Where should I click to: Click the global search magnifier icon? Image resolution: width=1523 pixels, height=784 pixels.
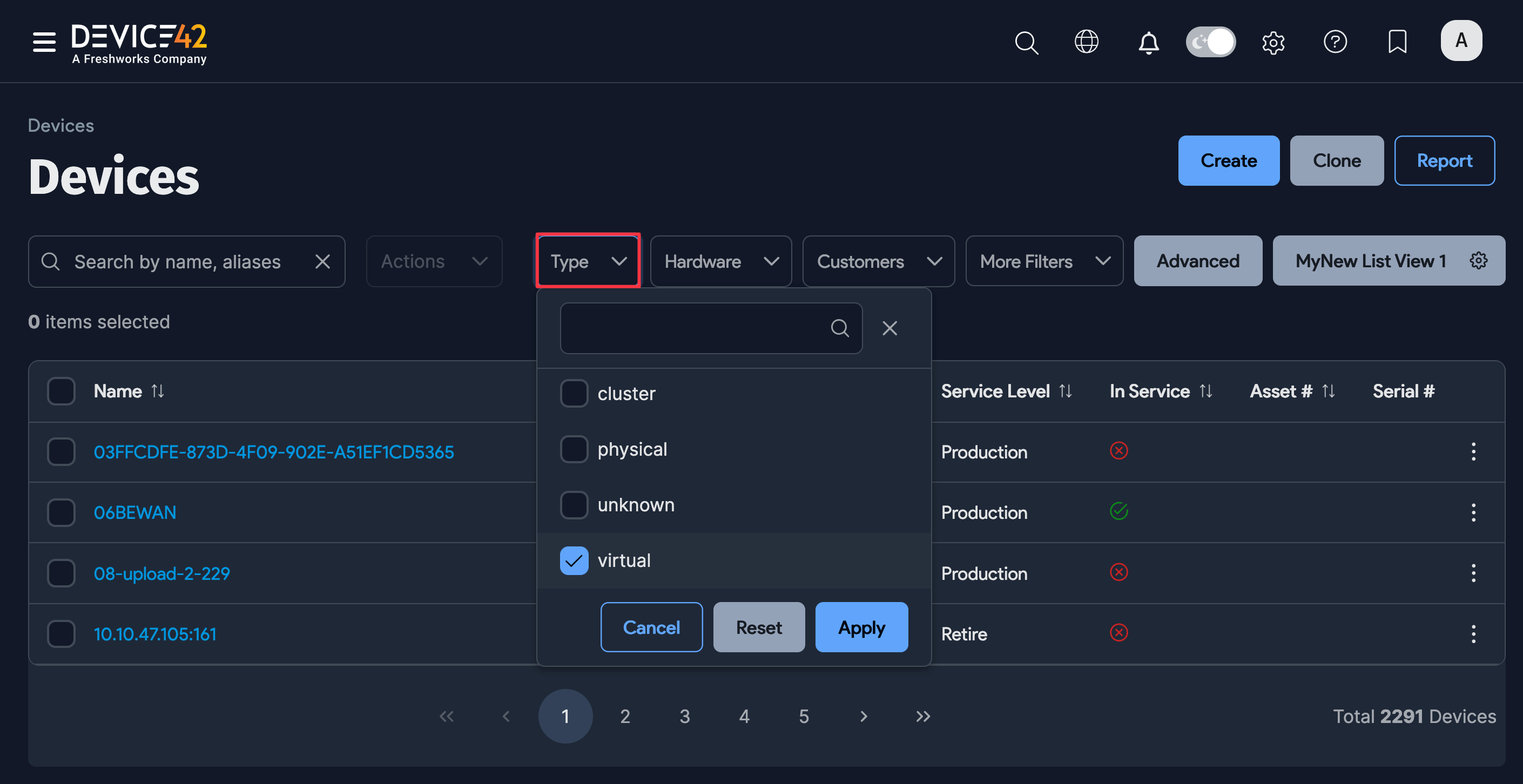[x=1026, y=43]
